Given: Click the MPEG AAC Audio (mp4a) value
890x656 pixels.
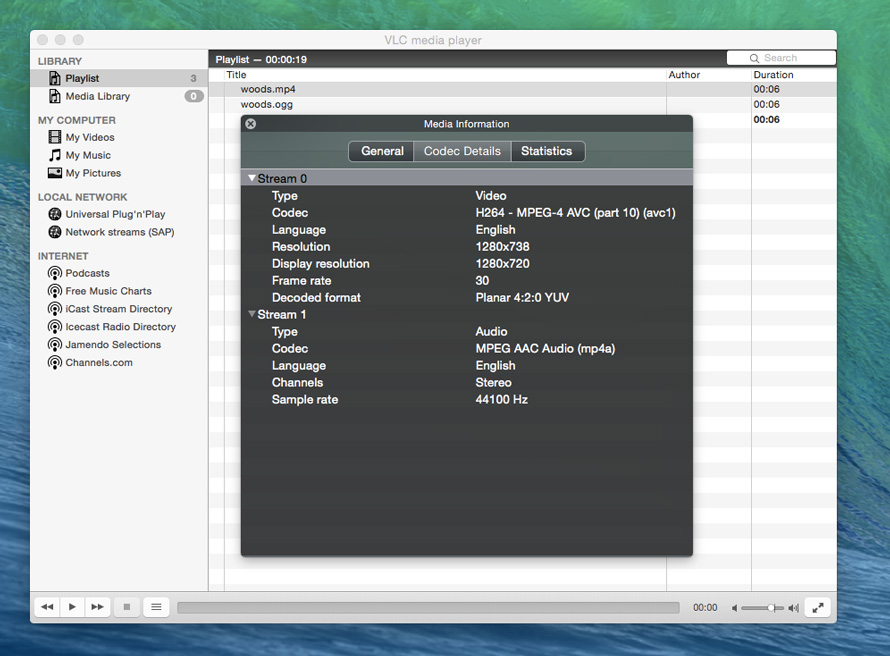Looking at the screenshot, I should (x=545, y=349).
